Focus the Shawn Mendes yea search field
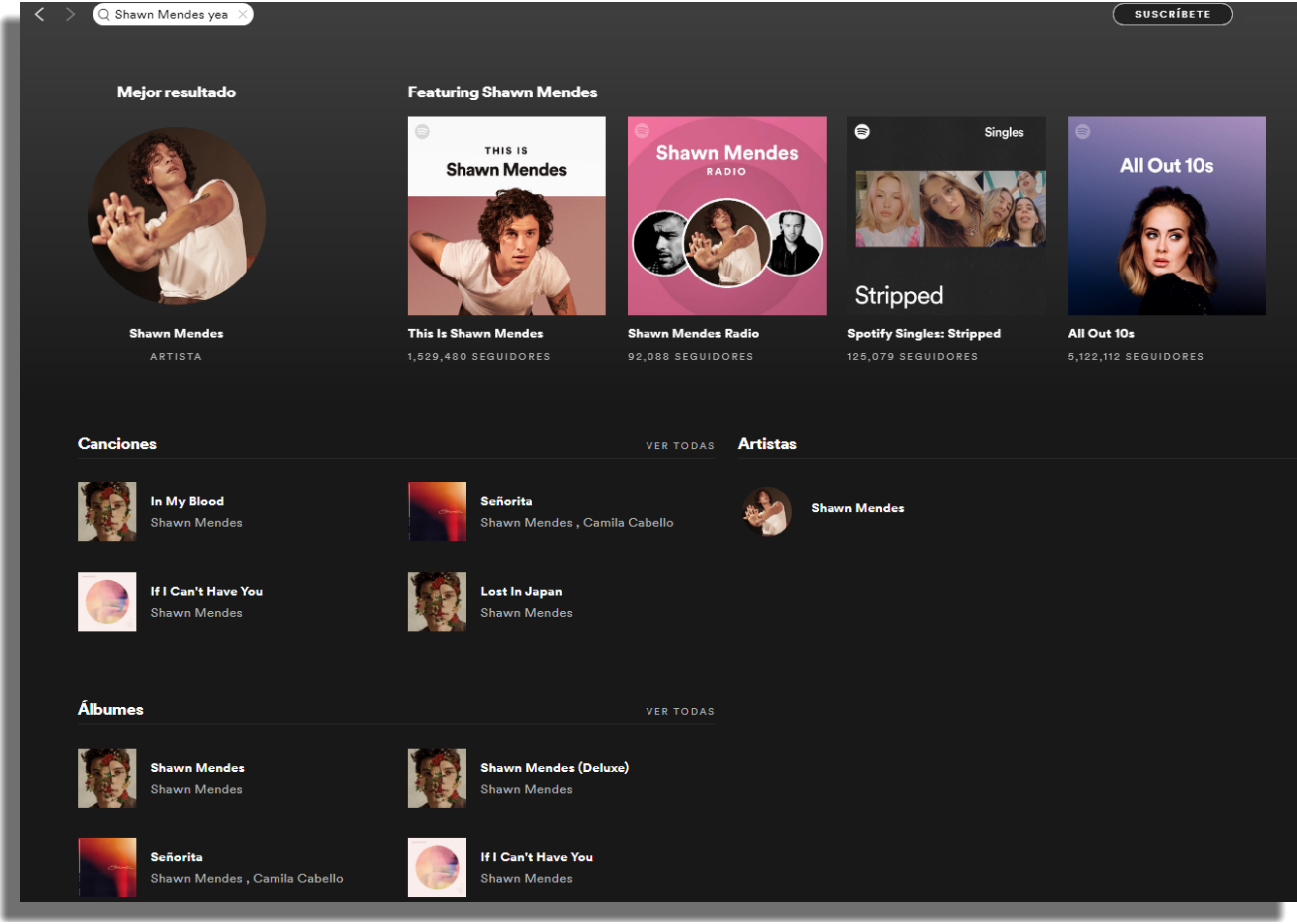The width and height of the screenshot is (1297, 924). 173,14
